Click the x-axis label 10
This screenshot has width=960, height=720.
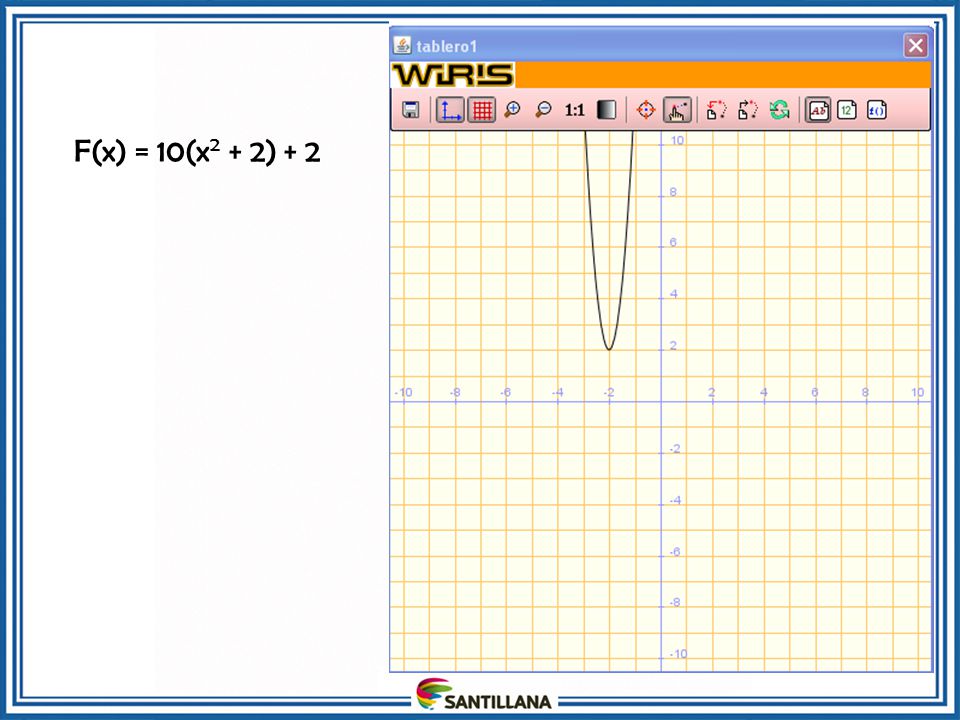[917, 392]
